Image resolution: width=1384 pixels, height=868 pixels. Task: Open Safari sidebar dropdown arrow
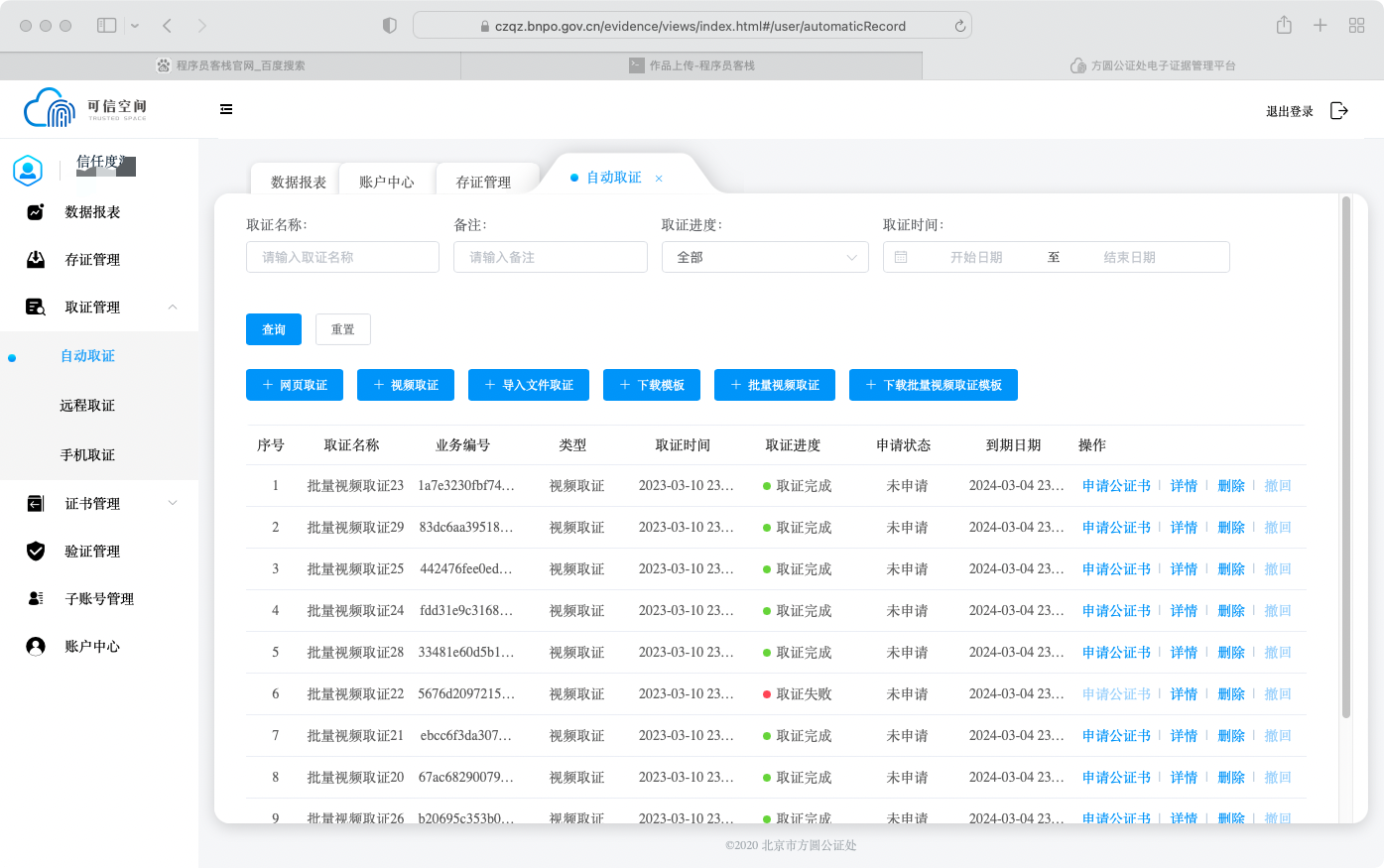[135, 26]
